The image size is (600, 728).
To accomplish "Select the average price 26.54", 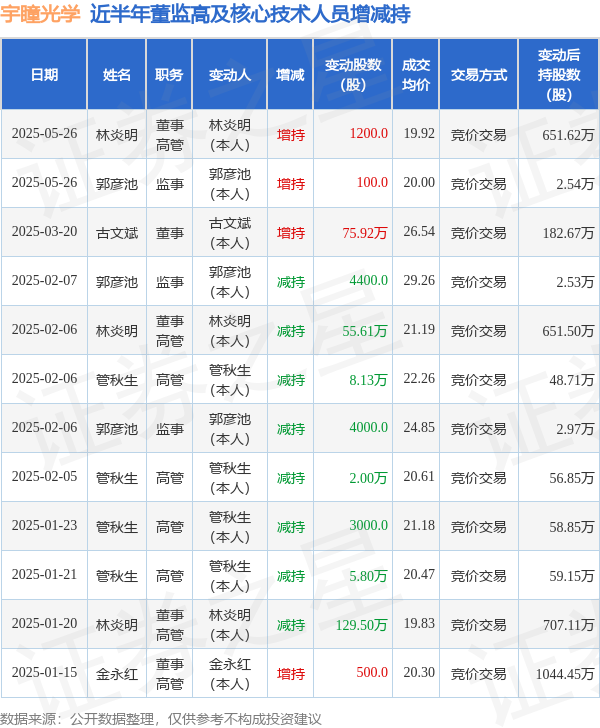I will coord(419,232).
